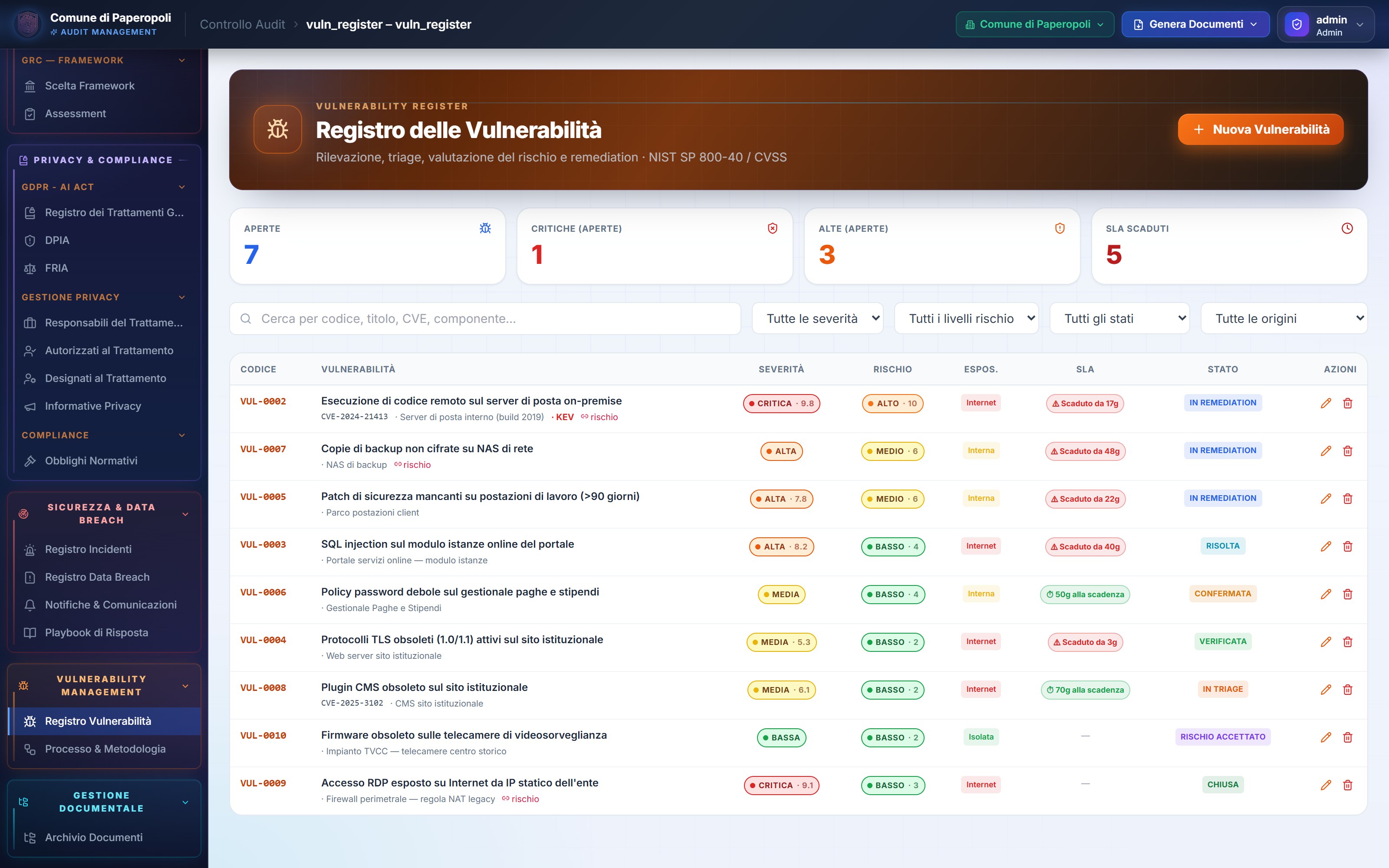Delete VUL-0007 row trash icon
Image resolution: width=1389 pixels, height=868 pixels.
tap(1348, 450)
